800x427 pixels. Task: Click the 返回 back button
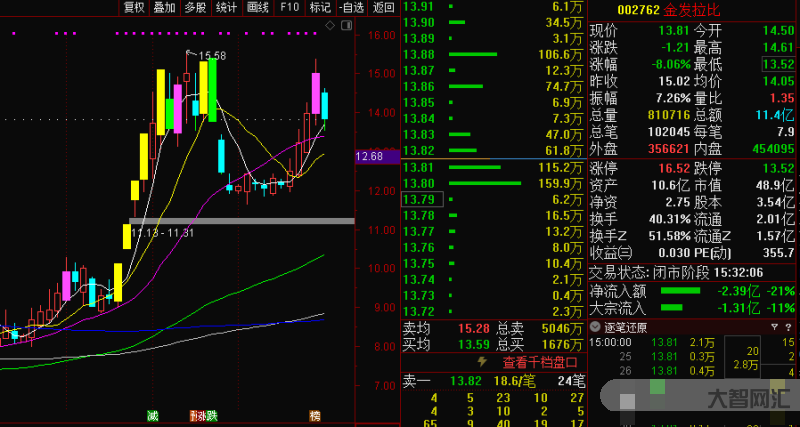click(x=382, y=7)
